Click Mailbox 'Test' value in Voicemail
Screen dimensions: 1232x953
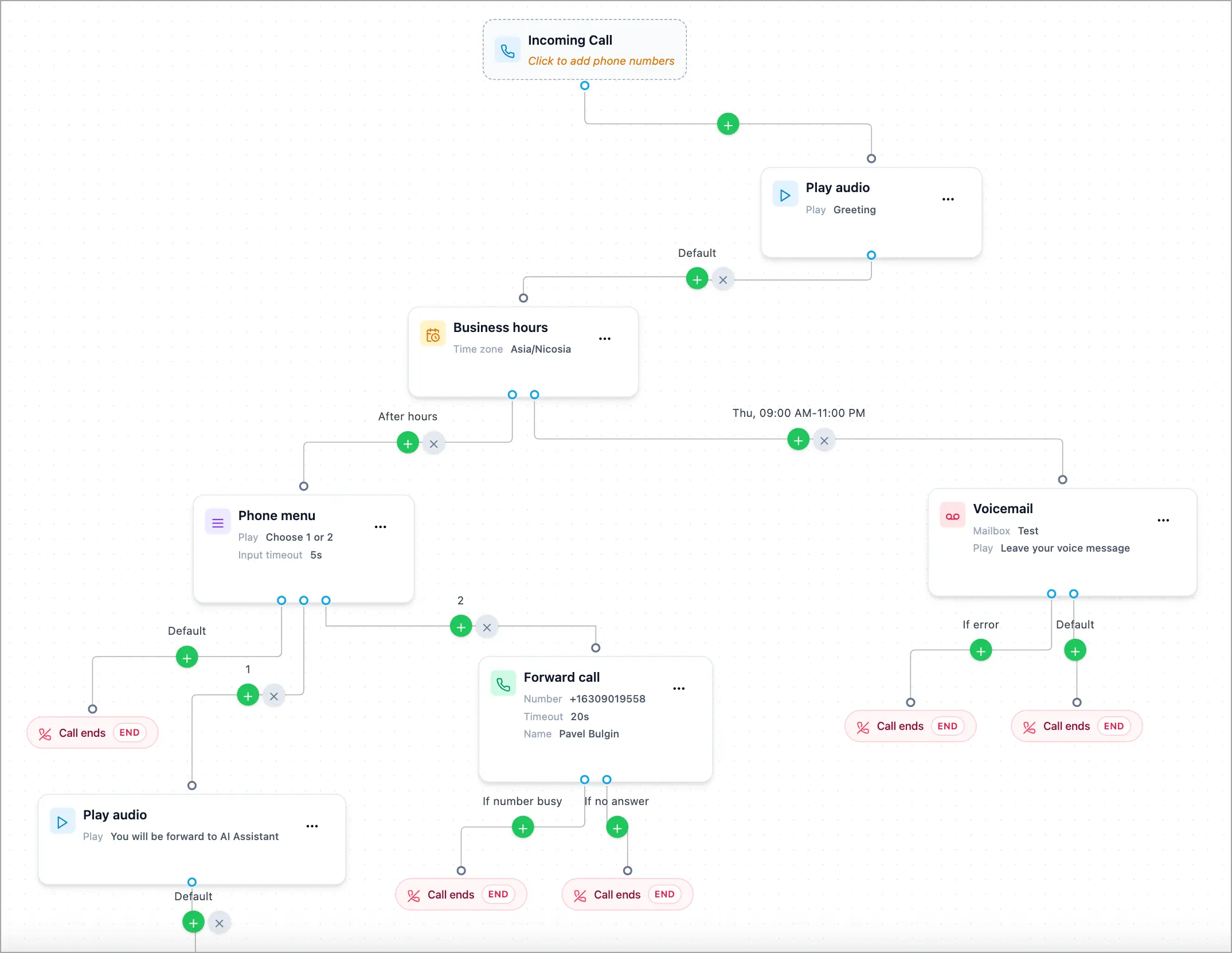click(x=1028, y=531)
